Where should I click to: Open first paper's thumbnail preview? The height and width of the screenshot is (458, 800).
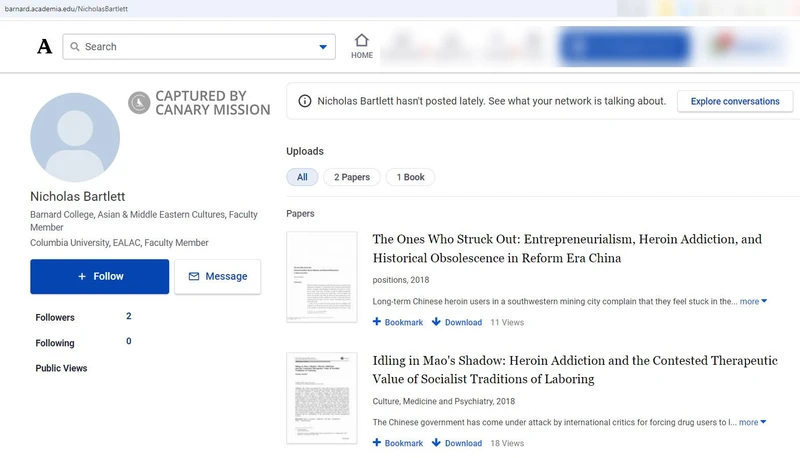321,277
